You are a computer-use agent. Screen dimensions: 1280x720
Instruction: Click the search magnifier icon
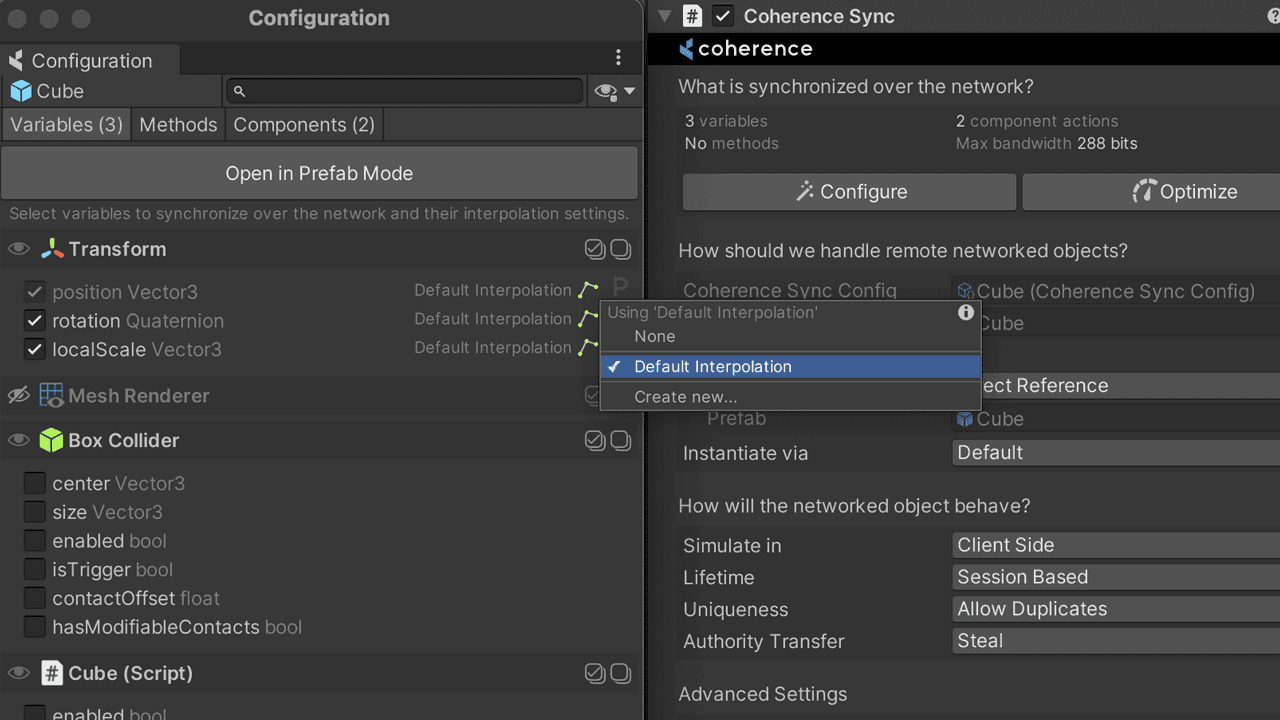point(239,91)
